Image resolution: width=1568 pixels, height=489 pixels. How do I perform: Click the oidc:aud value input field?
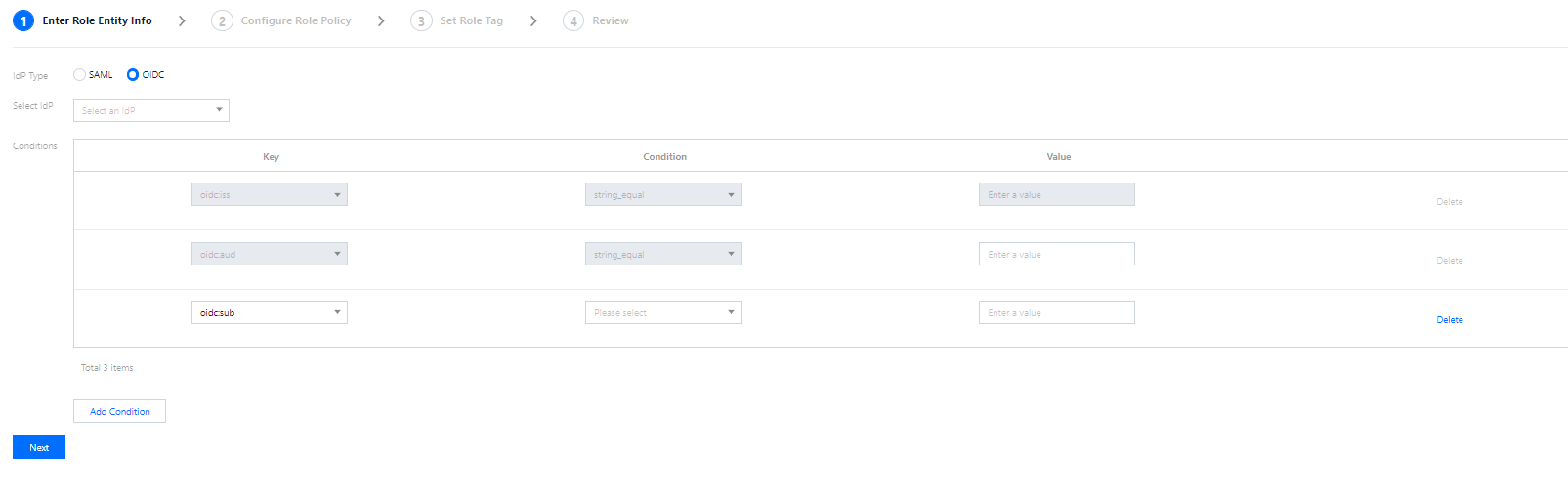[x=1056, y=254]
